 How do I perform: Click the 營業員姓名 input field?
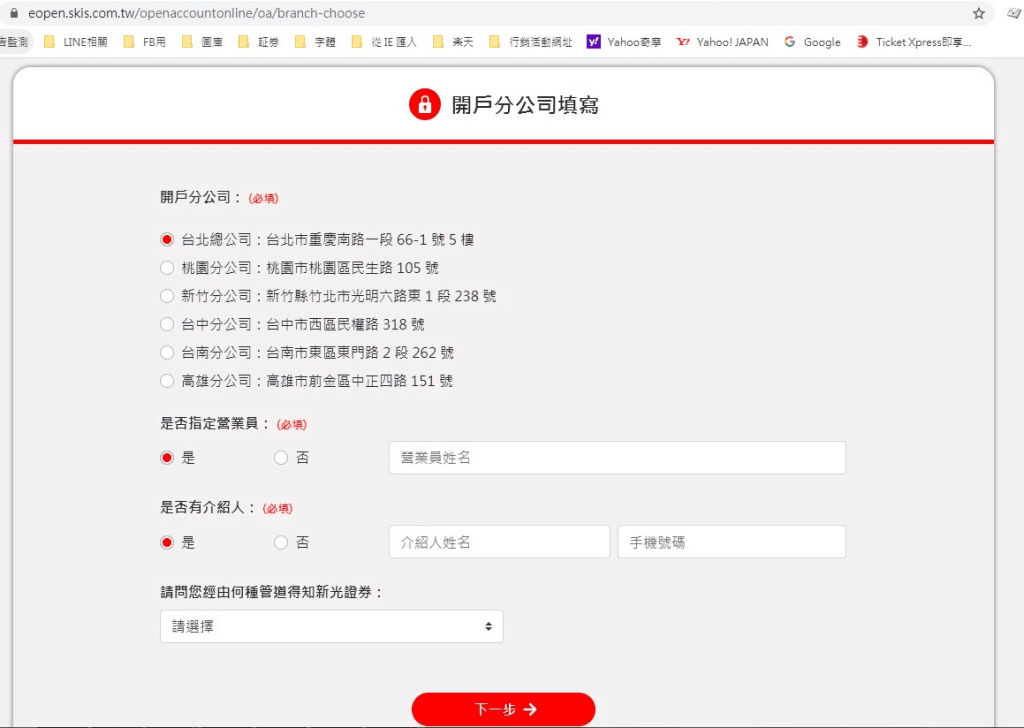617,458
